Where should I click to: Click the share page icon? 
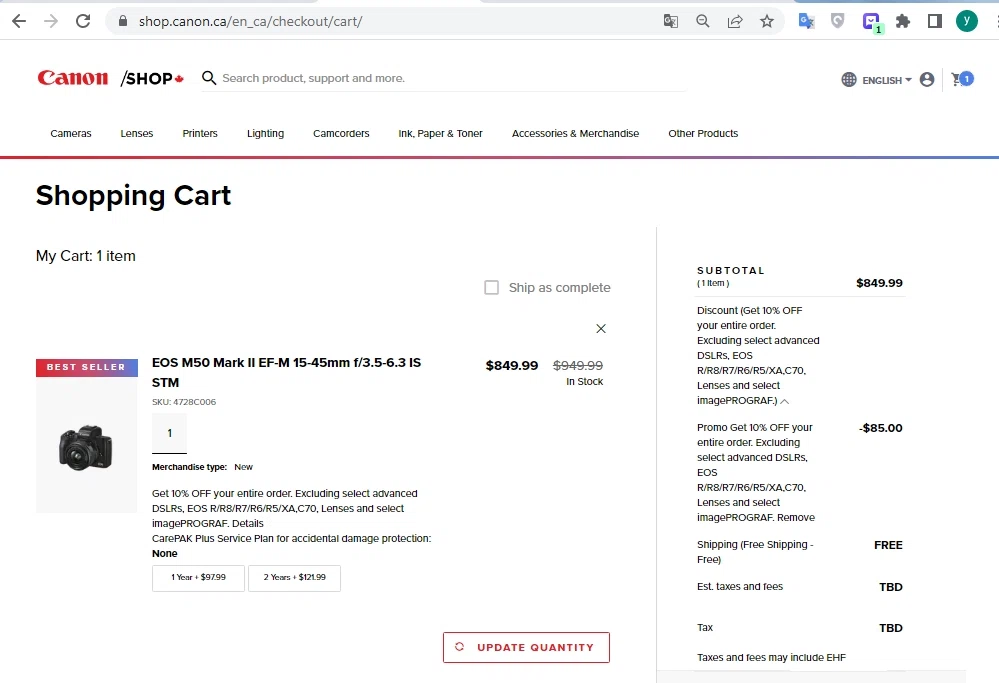pyautogui.click(x=735, y=21)
